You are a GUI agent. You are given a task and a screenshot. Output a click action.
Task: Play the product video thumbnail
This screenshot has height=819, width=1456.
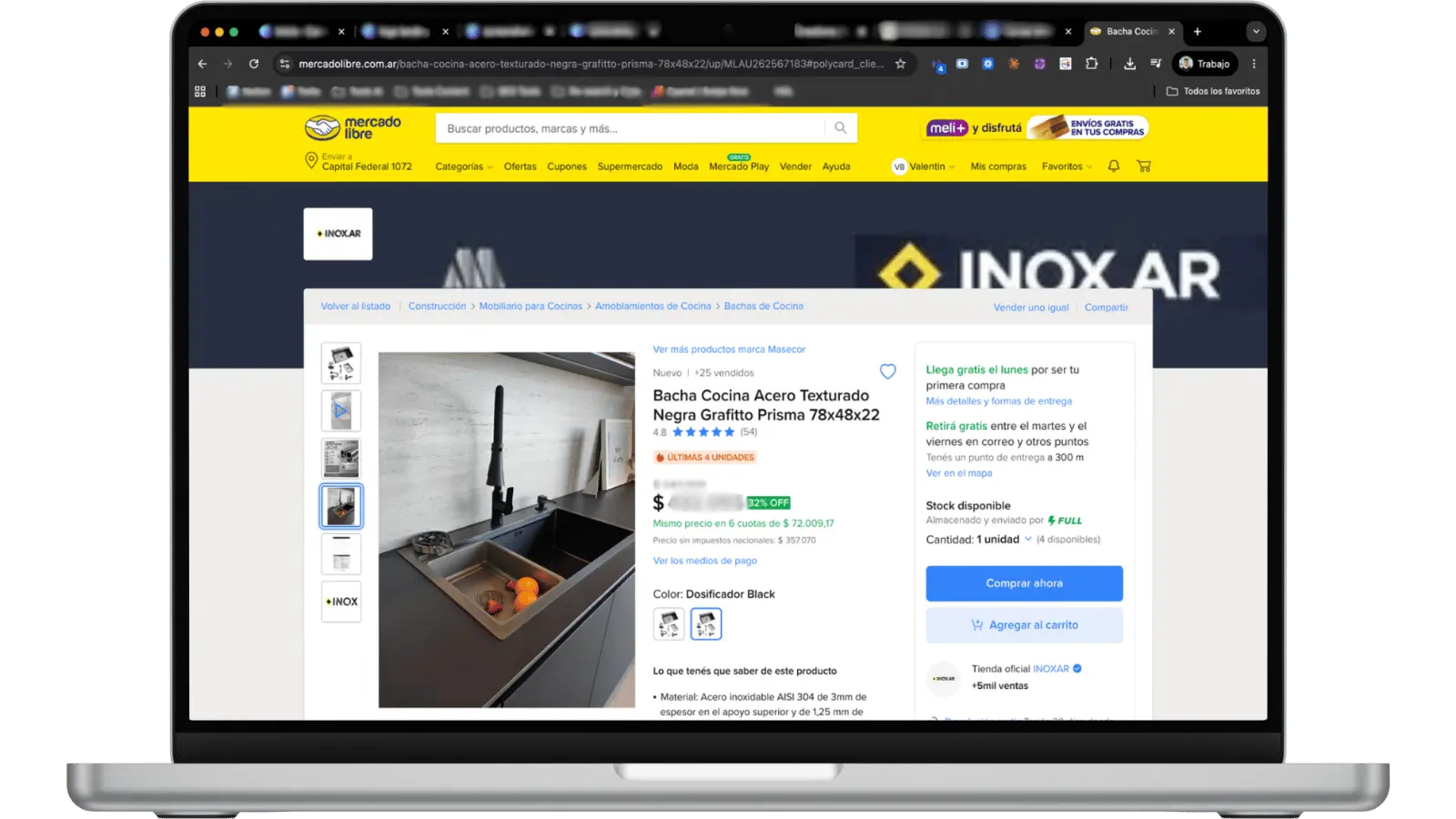[341, 410]
